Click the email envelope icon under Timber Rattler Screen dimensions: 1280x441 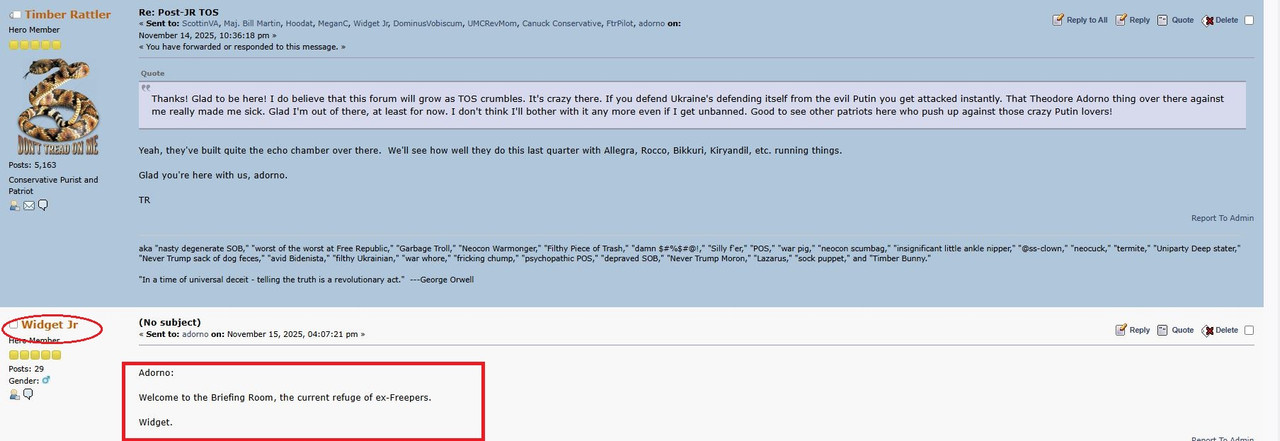29,206
